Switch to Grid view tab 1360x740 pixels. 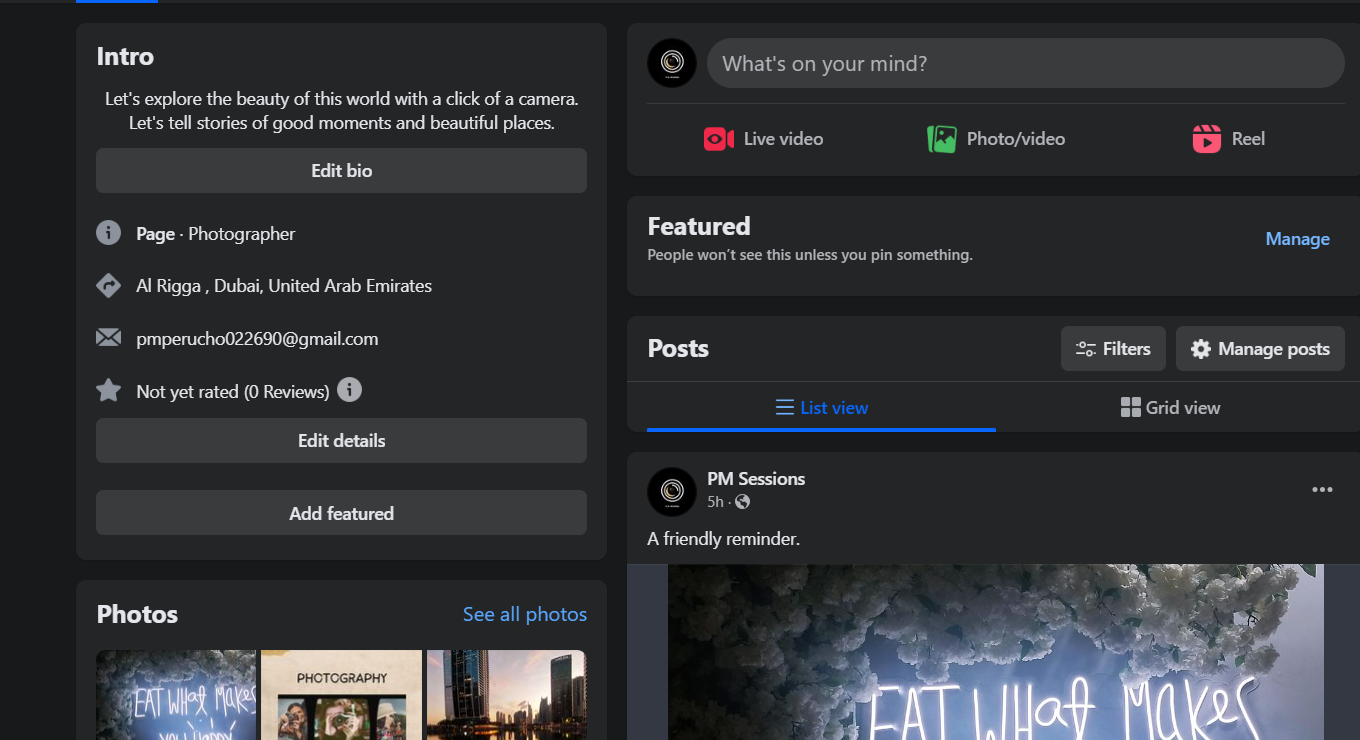[x=1170, y=408]
